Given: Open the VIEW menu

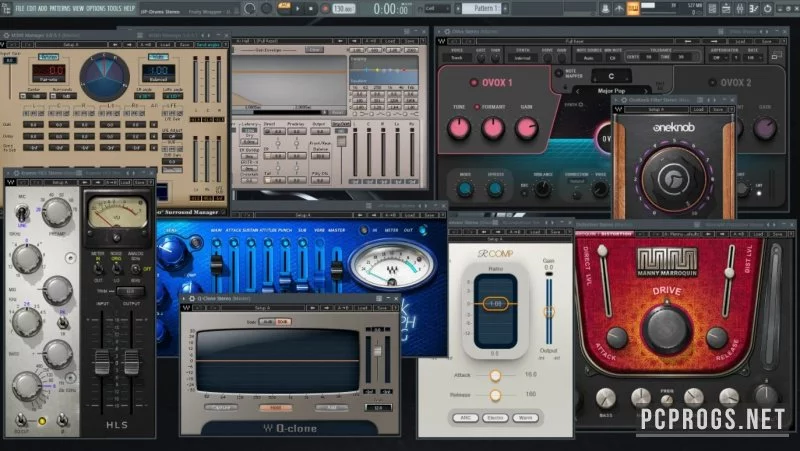Looking at the screenshot, I should [x=78, y=8].
